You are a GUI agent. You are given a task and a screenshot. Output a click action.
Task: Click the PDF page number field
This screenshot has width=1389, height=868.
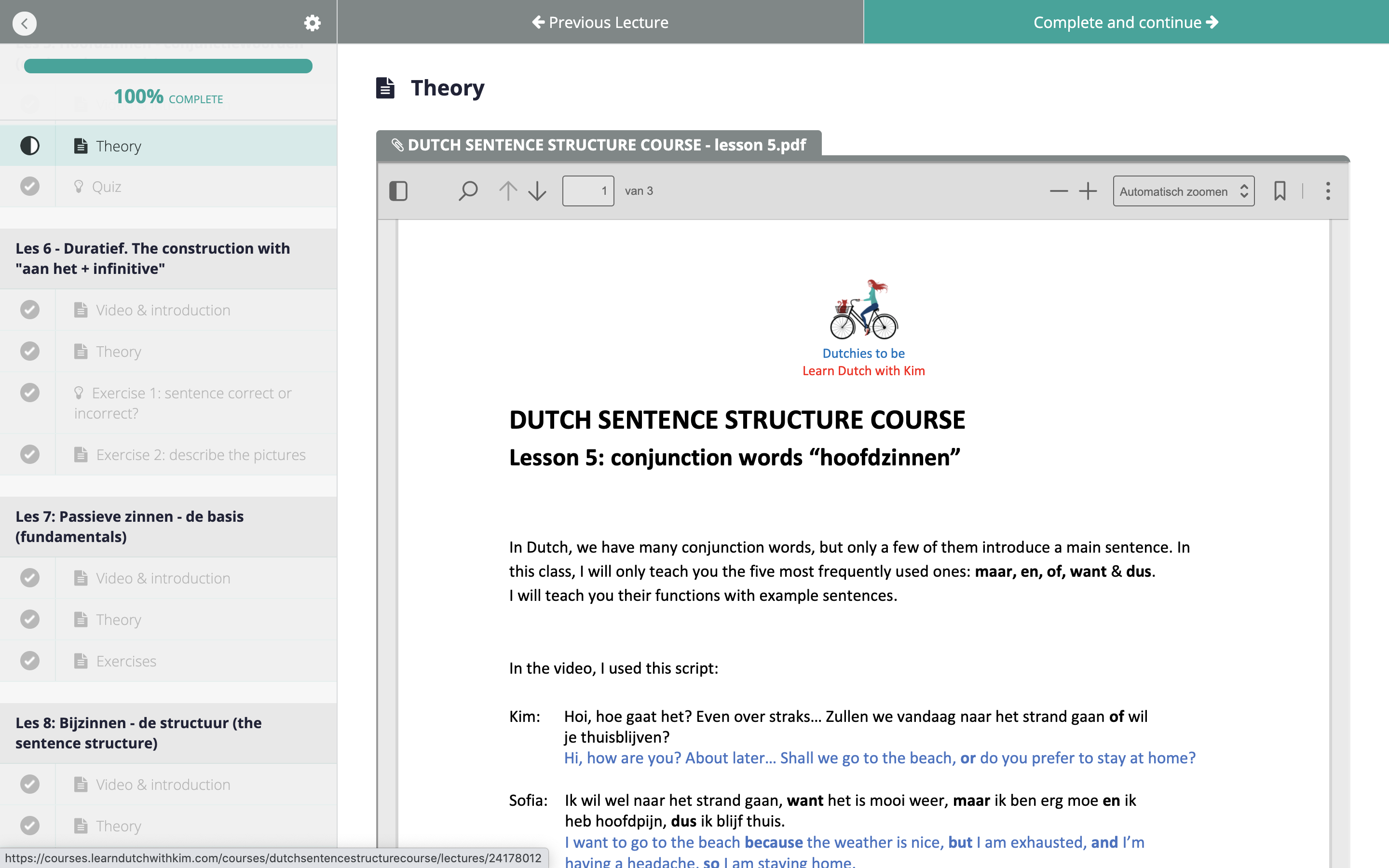point(588,191)
